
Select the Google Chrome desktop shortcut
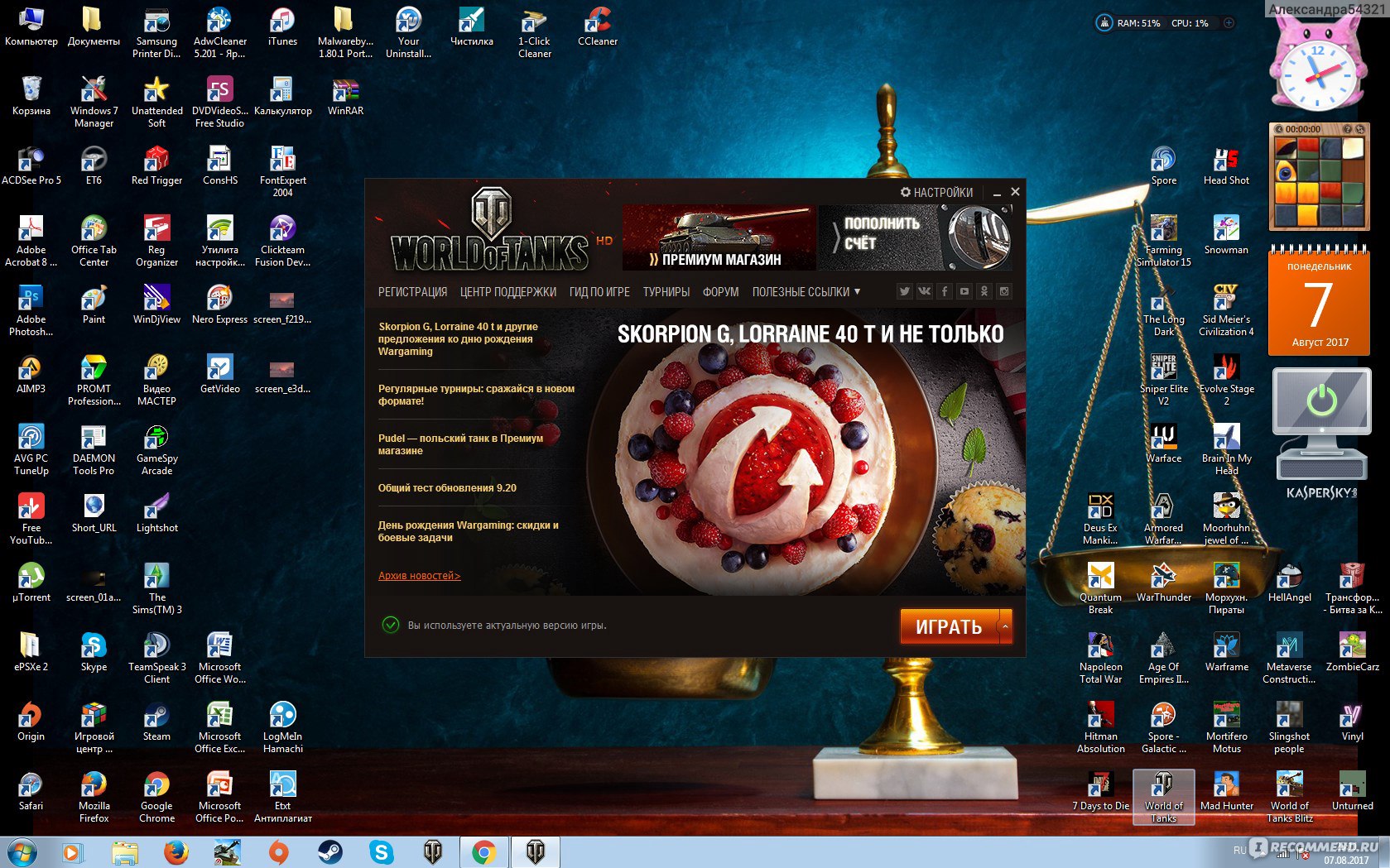[x=156, y=797]
